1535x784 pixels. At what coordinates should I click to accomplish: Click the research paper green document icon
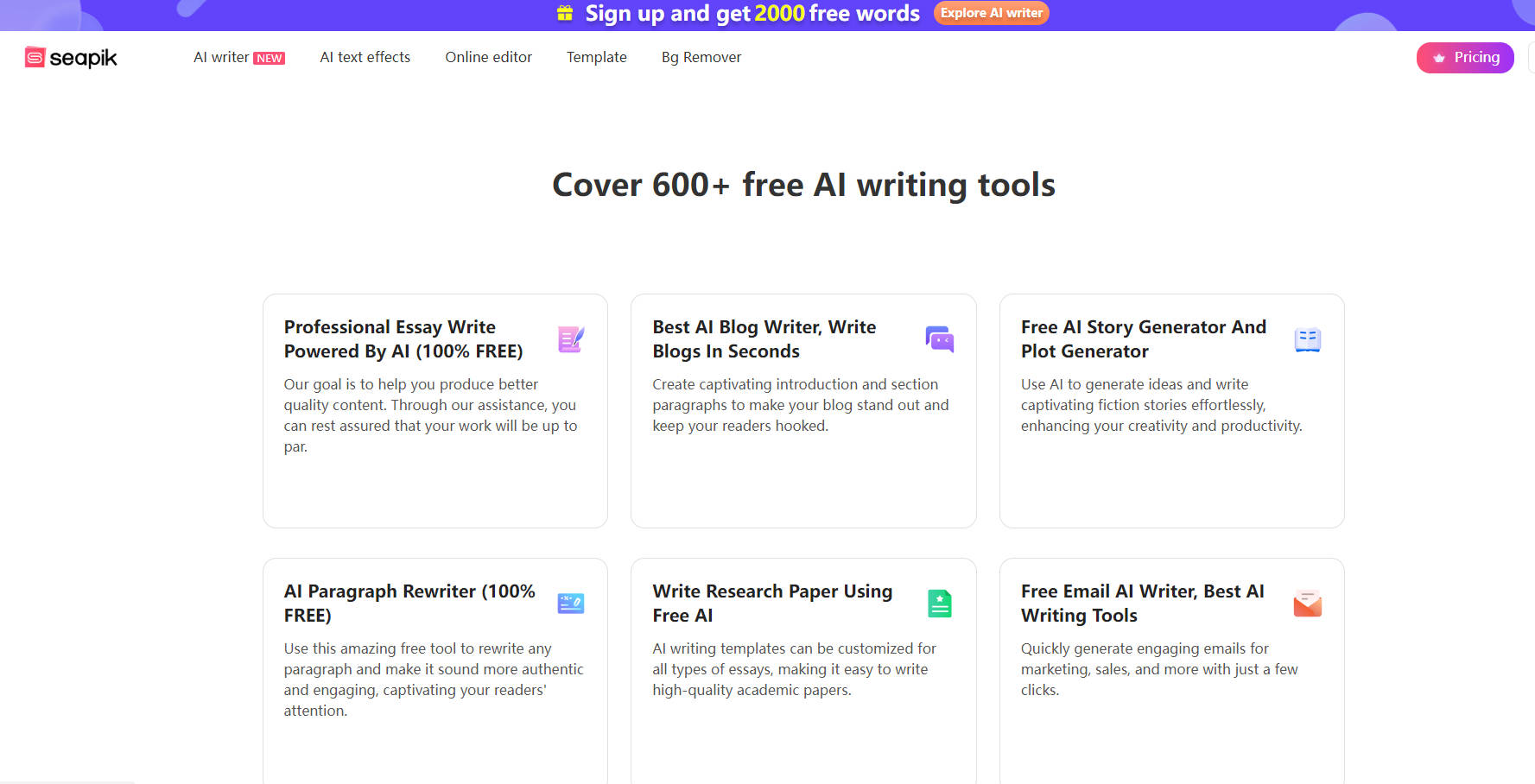click(x=939, y=604)
